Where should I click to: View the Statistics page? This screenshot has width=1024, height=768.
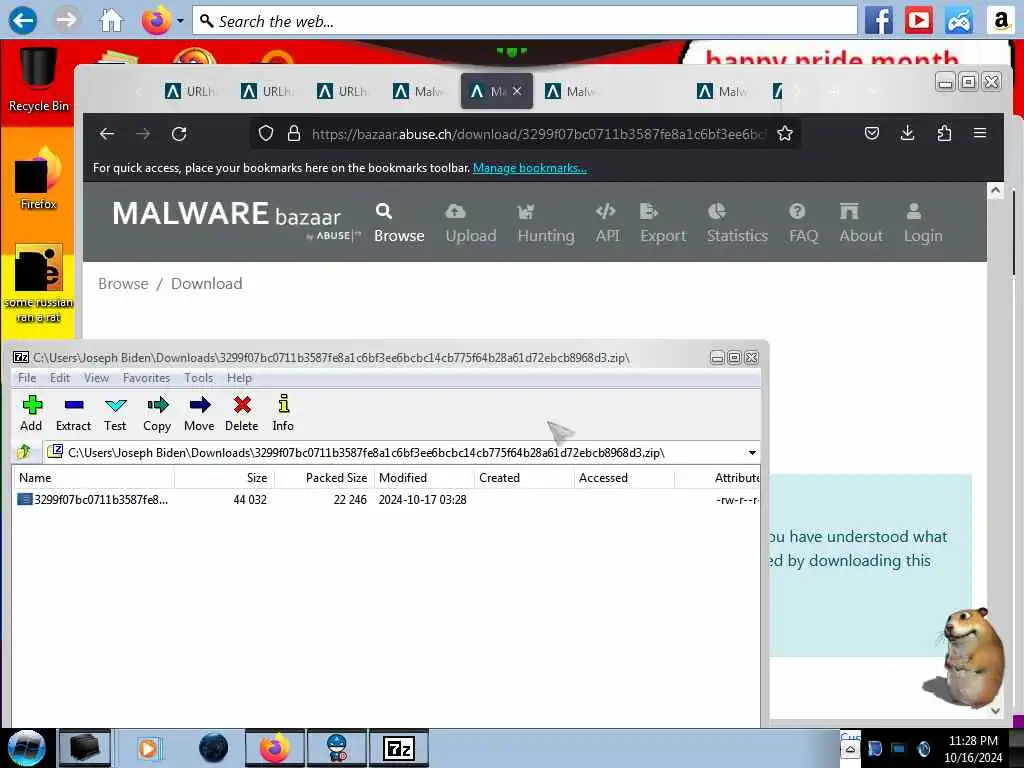[x=737, y=223]
